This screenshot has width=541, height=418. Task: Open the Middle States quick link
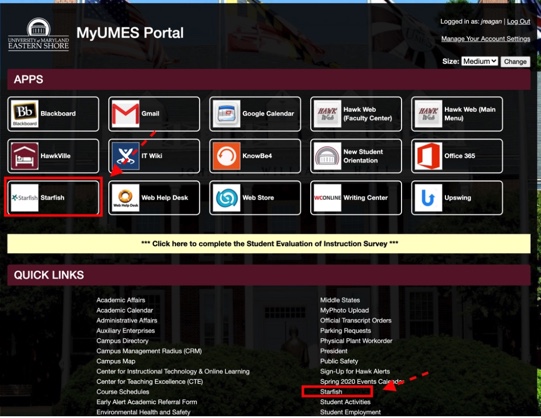(x=340, y=300)
